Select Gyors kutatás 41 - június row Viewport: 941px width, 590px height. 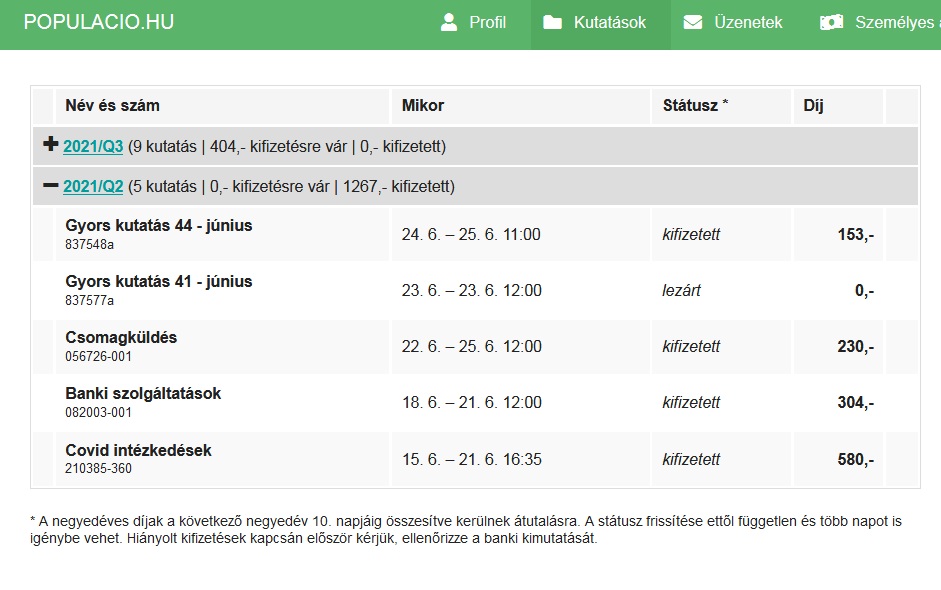point(159,282)
